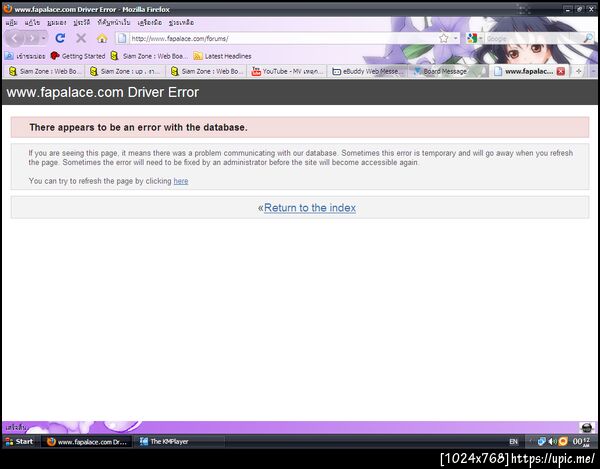
Task: Close the www.fapalace tab
Action: [x=561, y=71]
